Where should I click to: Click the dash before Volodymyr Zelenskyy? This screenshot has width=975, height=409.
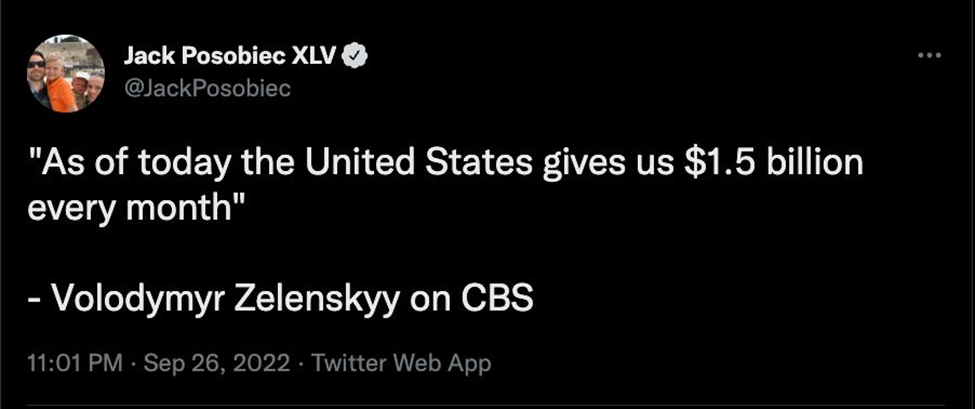click(34, 298)
